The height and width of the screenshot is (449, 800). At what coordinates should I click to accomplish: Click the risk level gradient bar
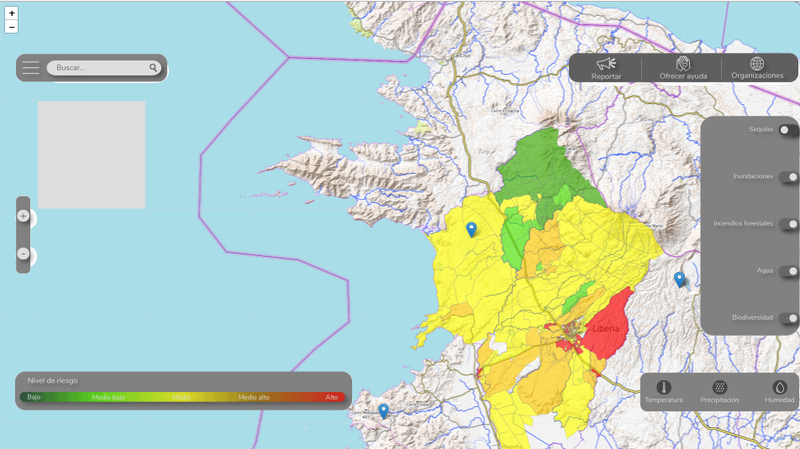[x=183, y=397]
